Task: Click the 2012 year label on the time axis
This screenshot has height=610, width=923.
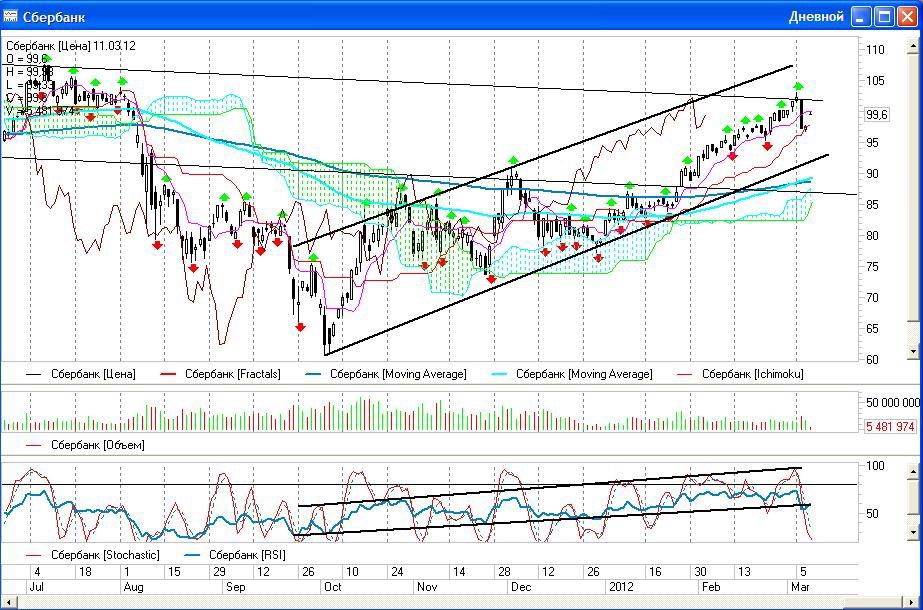Action: pos(621,587)
